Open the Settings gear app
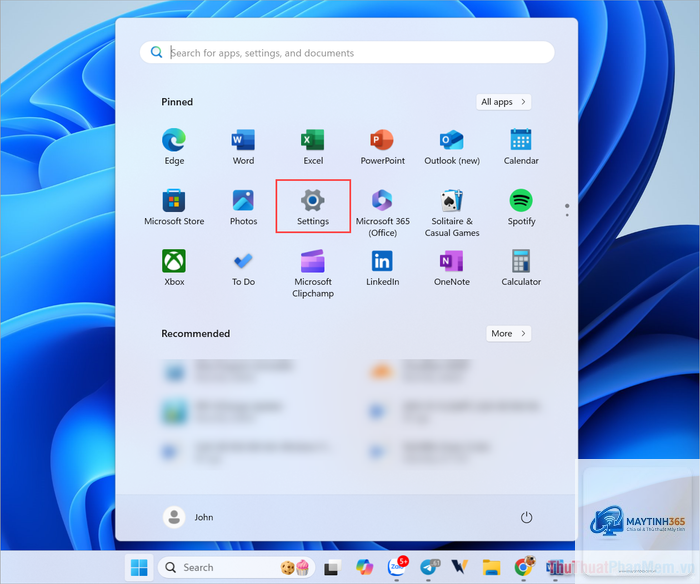Image resolution: width=700 pixels, height=584 pixels. [x=313, y=207]
